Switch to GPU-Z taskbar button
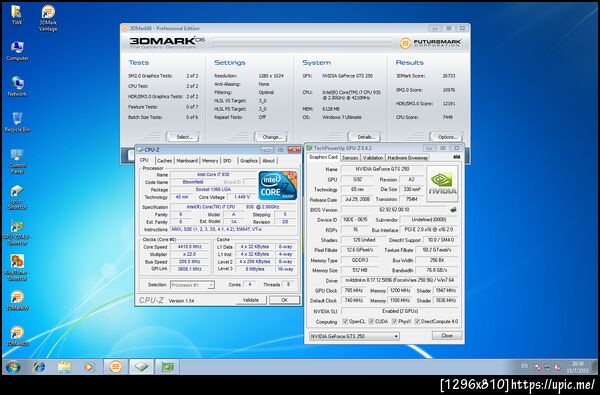600x395 pixels. (x=167, y=367)
